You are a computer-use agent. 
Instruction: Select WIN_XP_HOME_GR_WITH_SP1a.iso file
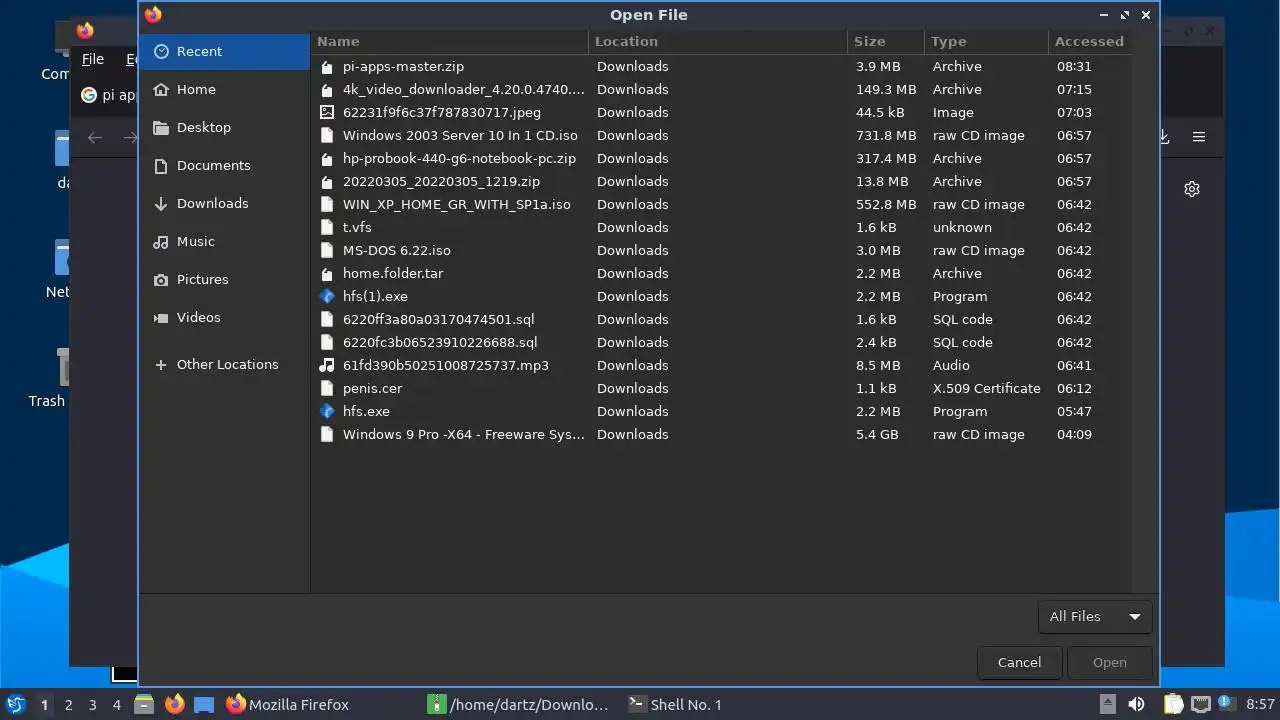click(x=722, y=204)
